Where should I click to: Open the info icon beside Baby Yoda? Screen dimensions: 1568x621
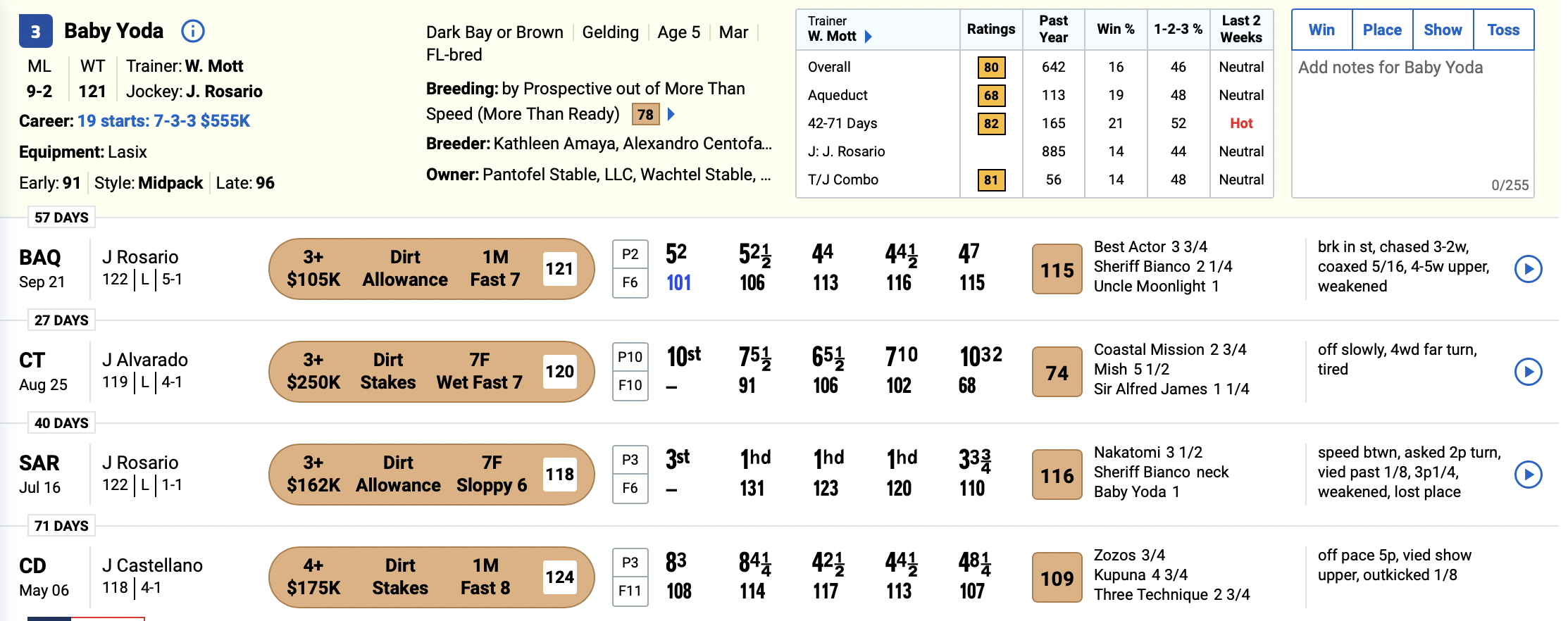click(192, 31)
